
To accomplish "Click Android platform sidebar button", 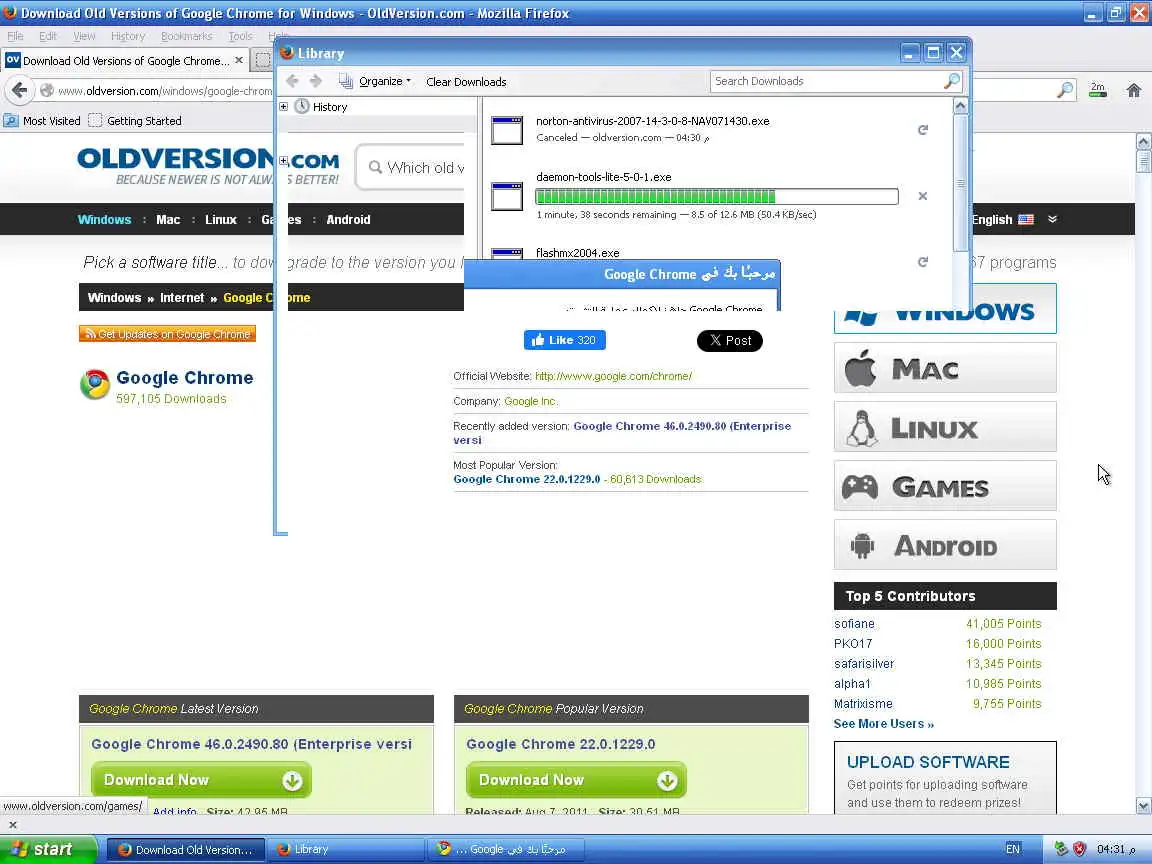I will (x=946, y=544).
